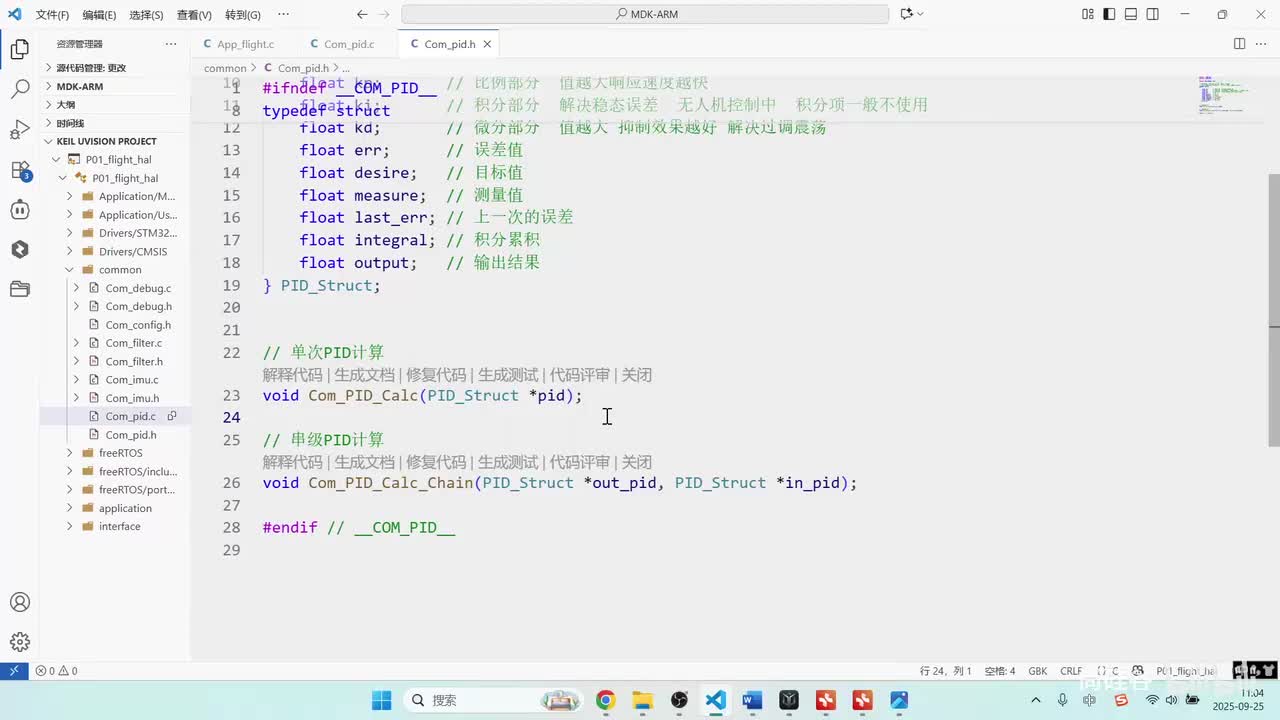Expand the application folder
The image size is (1280, 720).
tap(115, 508)
